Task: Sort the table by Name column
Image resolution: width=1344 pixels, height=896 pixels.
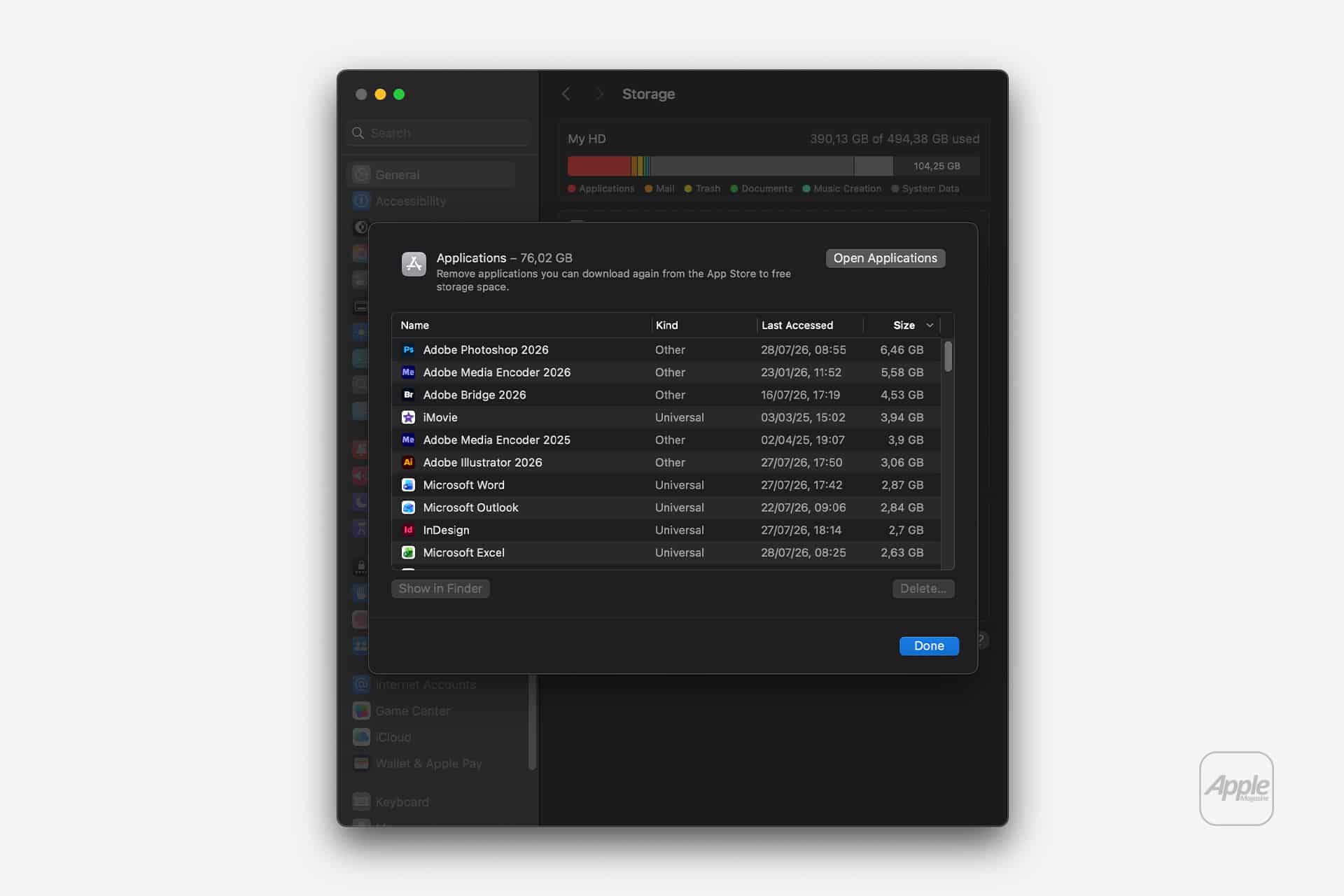Action: coord(521,325)
